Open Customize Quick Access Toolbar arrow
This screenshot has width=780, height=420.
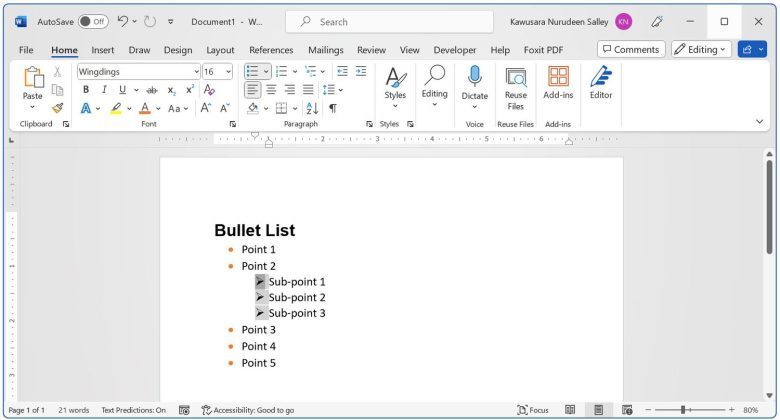[x=171, y=22]
